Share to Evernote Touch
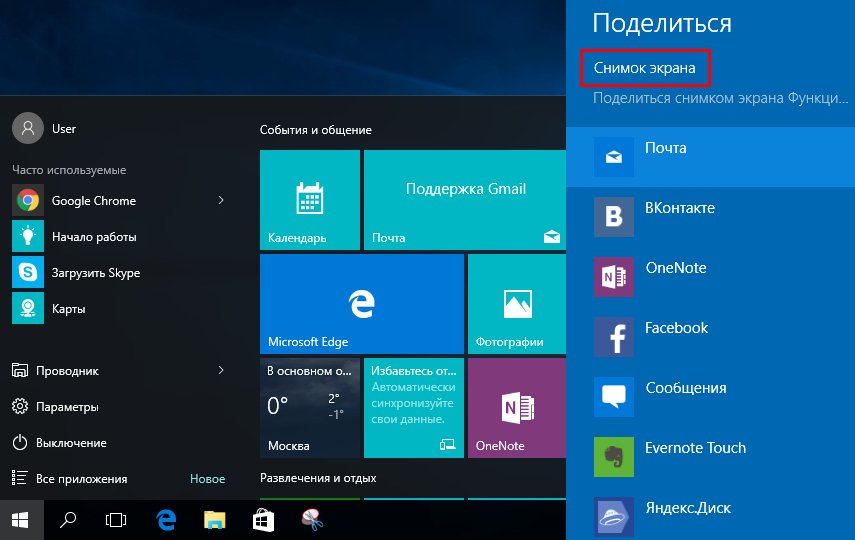 (711, 457)
